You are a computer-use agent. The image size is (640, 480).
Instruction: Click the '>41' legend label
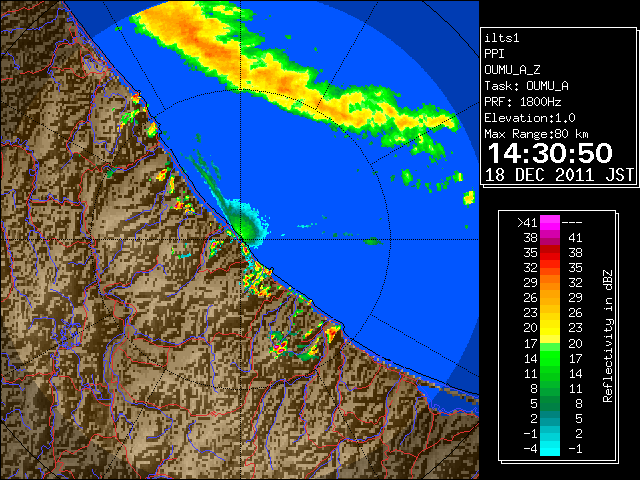coord(527,223)
